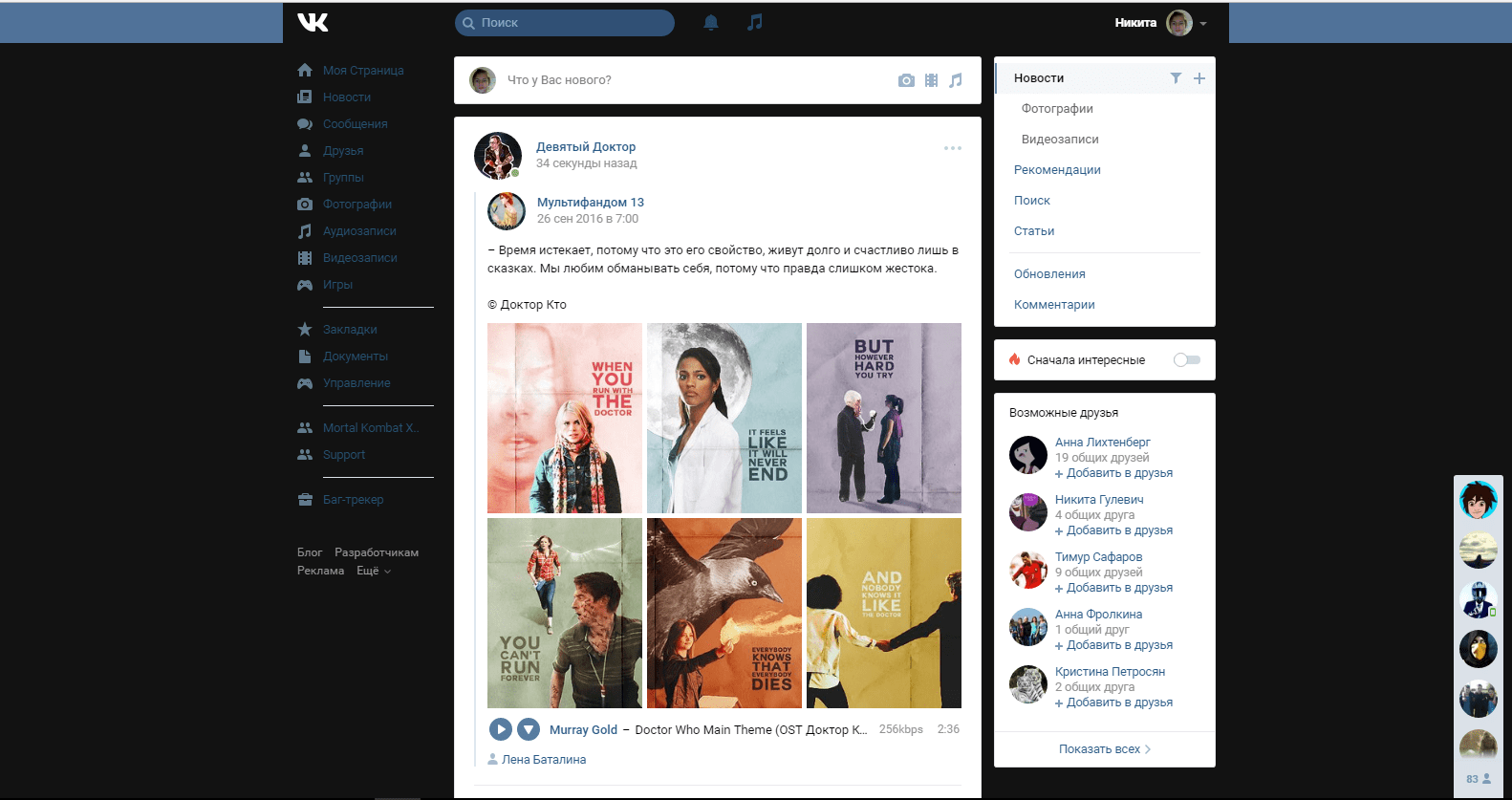The width and height of the screenshot is (1512, 800).
Task: Open the Реклама footer link
Action: 320,571
